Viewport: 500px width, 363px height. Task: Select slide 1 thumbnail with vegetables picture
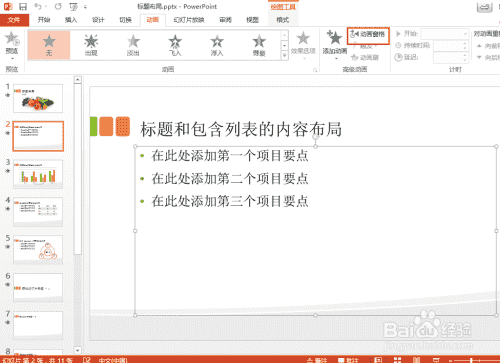(38, 98)
